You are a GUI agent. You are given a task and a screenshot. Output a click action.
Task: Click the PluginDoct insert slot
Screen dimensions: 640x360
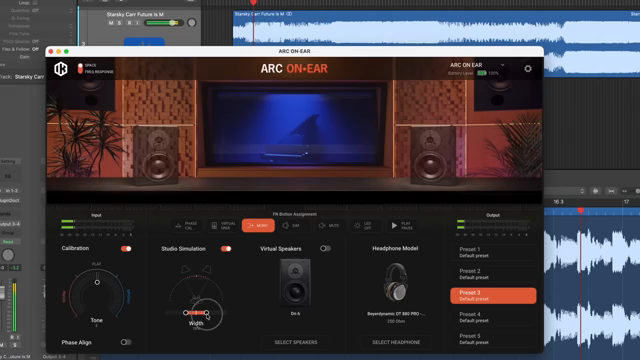10,200
